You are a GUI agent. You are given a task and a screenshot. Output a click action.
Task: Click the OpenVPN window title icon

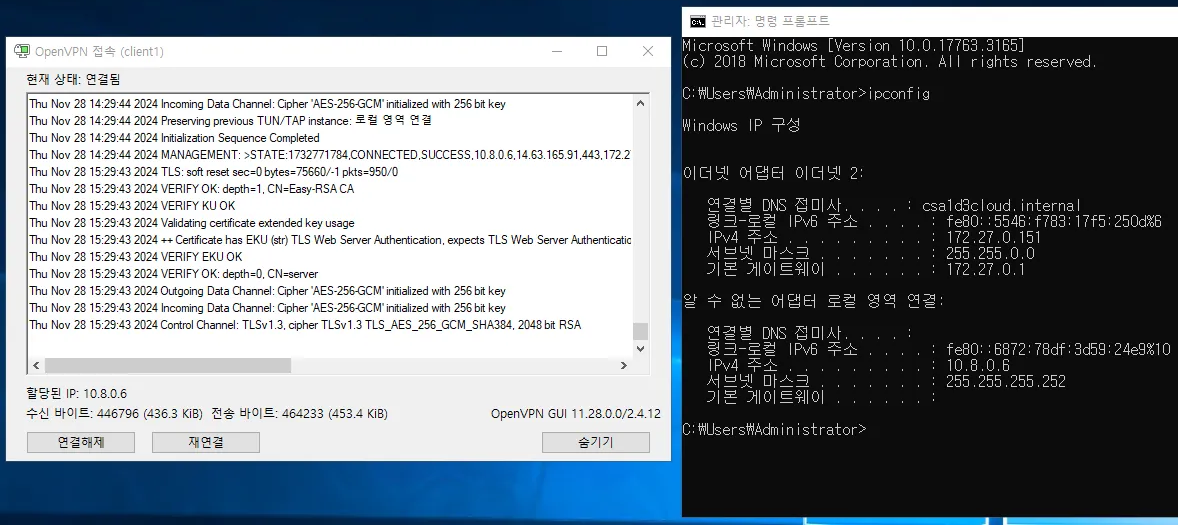[x=22, y=51]
